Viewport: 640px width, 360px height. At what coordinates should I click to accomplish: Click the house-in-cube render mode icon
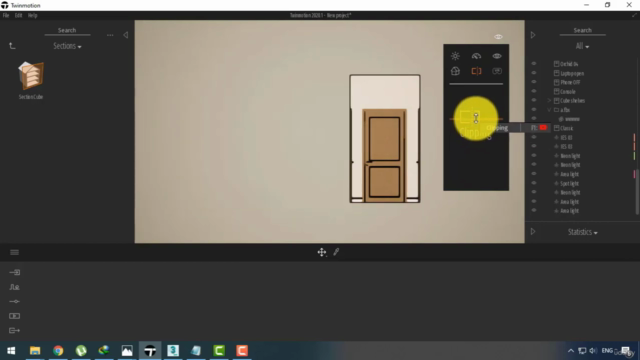click(455, 71)
